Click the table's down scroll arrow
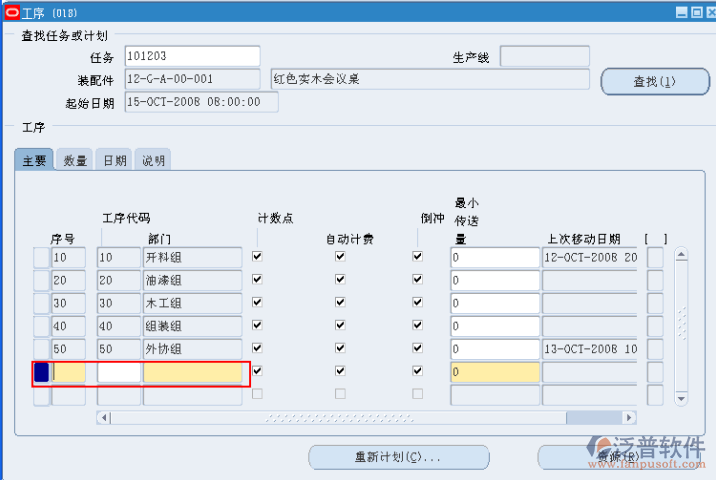 [681, 399]
